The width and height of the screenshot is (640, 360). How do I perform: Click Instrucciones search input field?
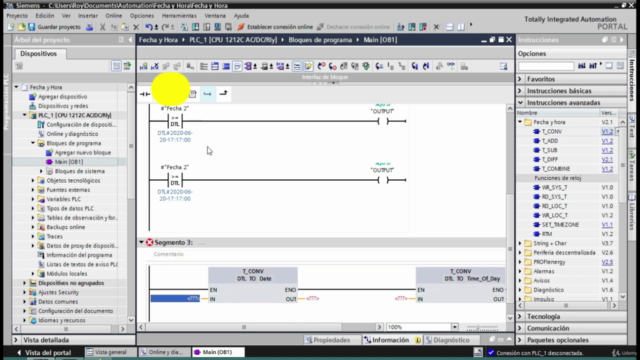point(546,66)
